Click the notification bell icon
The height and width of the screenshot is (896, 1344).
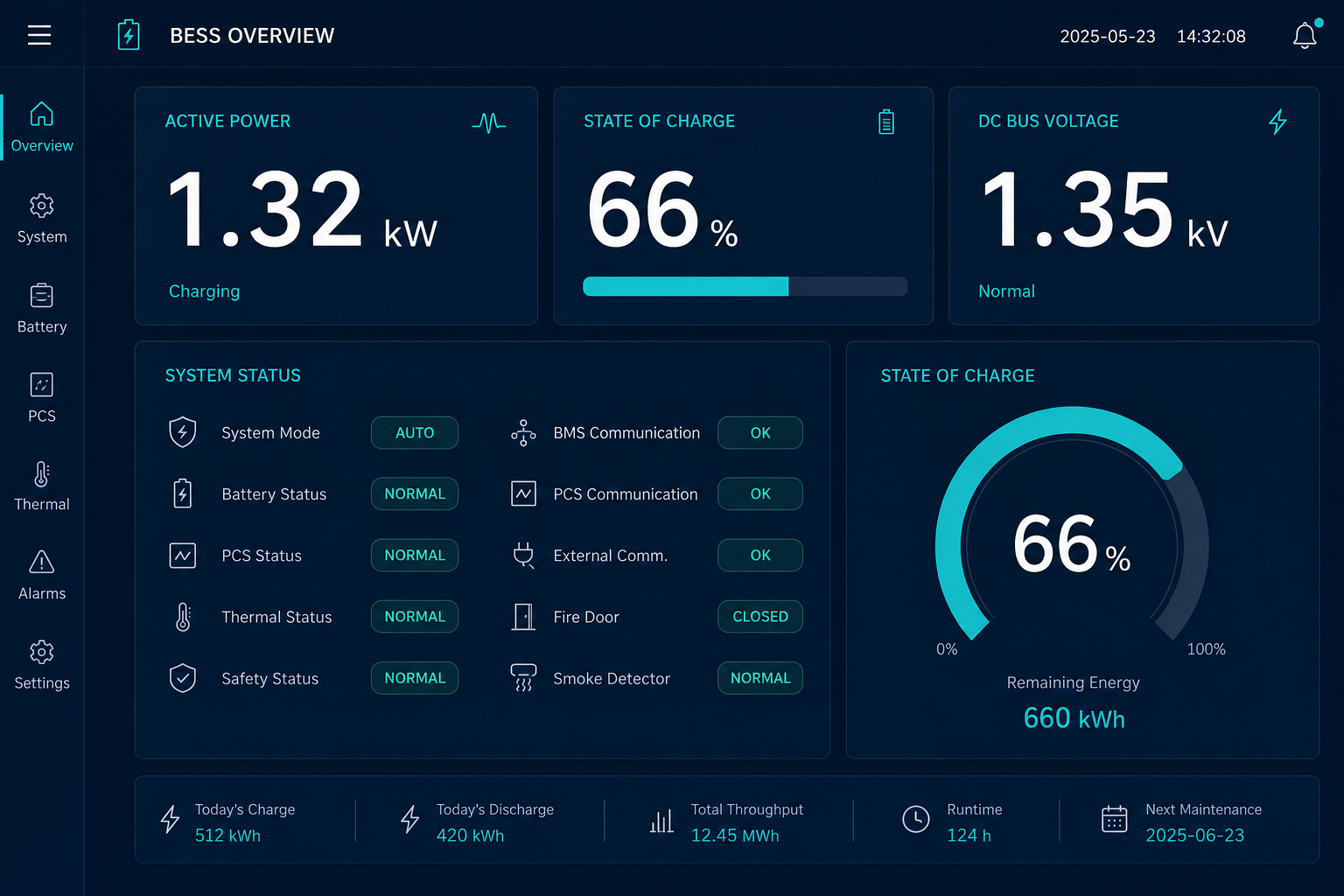[x=1305, y=35]
